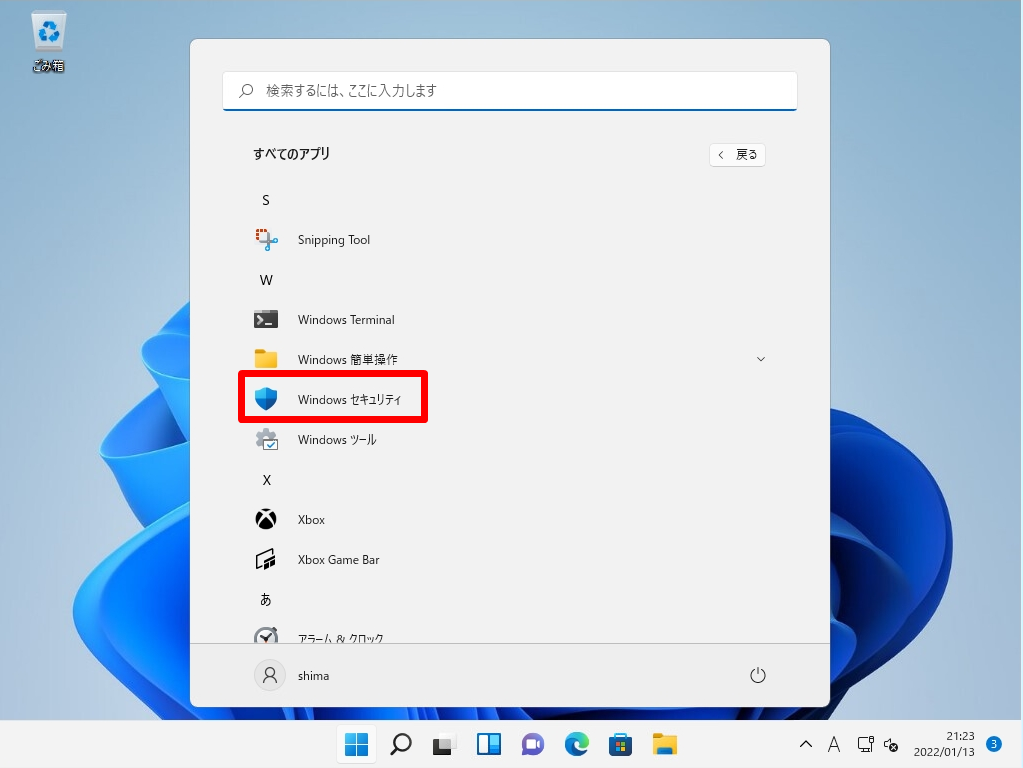Jump to the letter X section header
Image resolution: width=1023 pixels, height=768 pixels.
(x=266, y=480)
